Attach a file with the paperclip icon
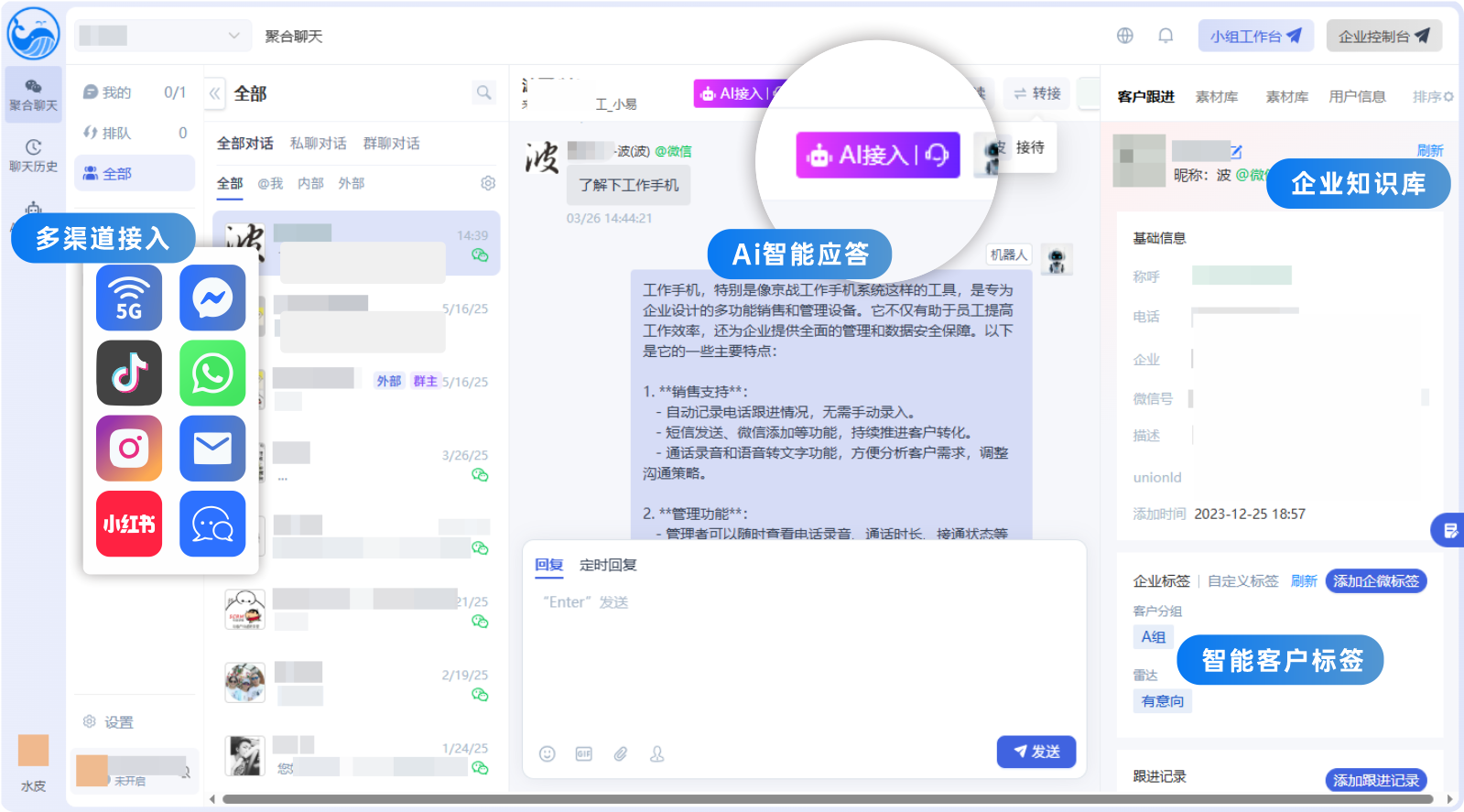The image size is (1464, 812). (x=620, y=753)
